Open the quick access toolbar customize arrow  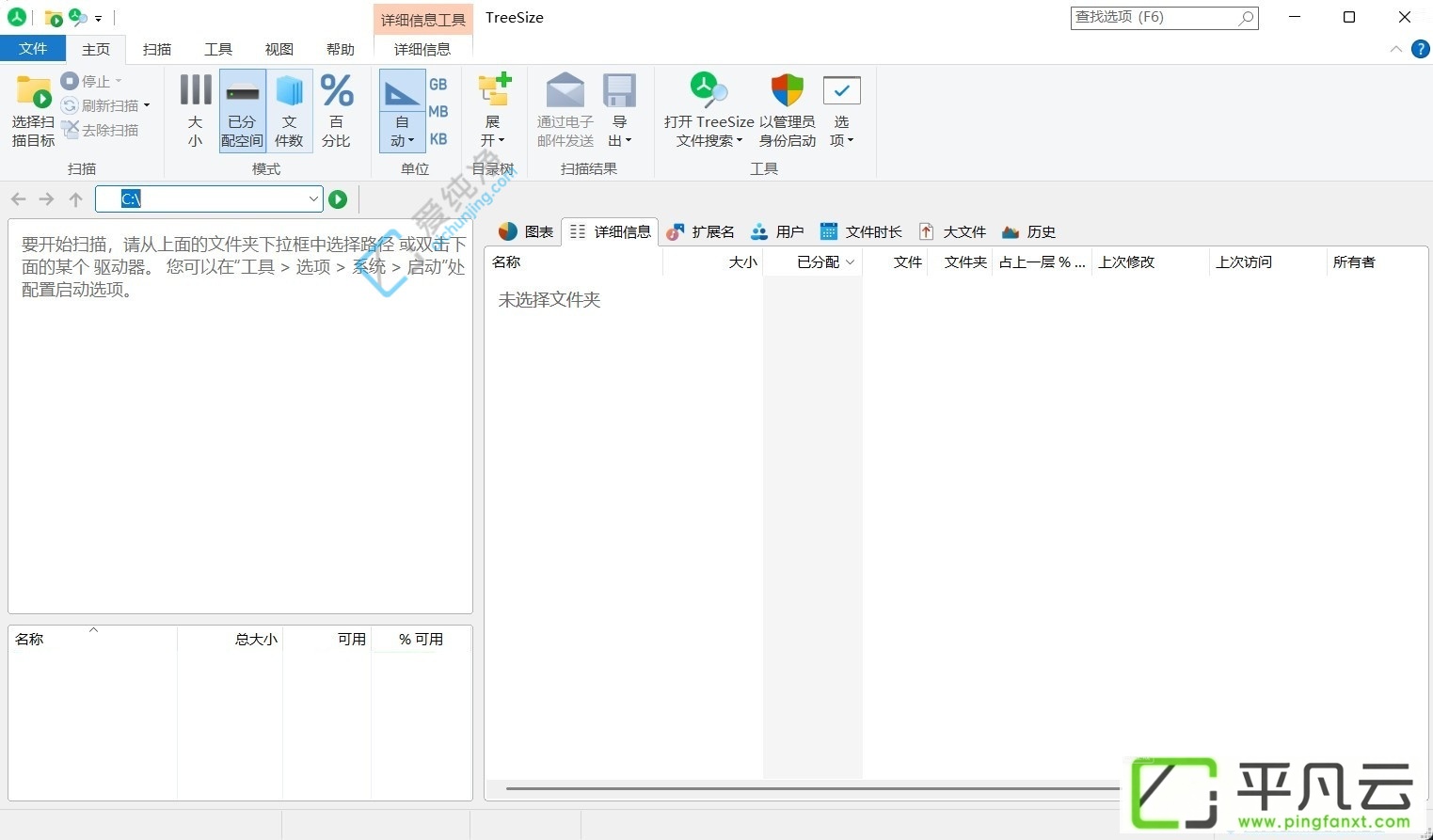(98, 19)
